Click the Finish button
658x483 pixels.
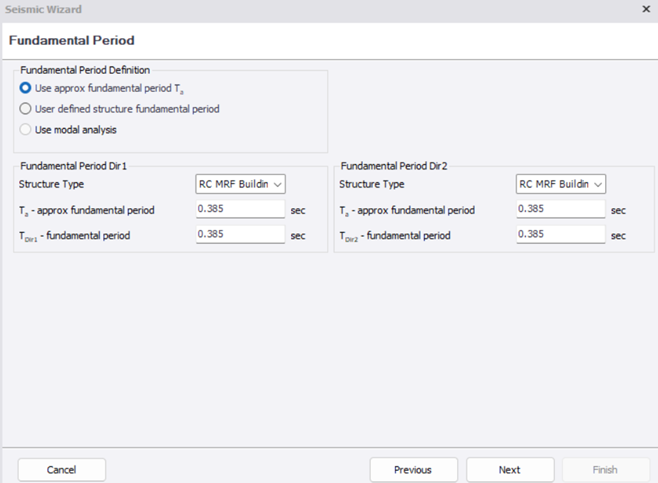pyautogui.click(x=606, y=470)
